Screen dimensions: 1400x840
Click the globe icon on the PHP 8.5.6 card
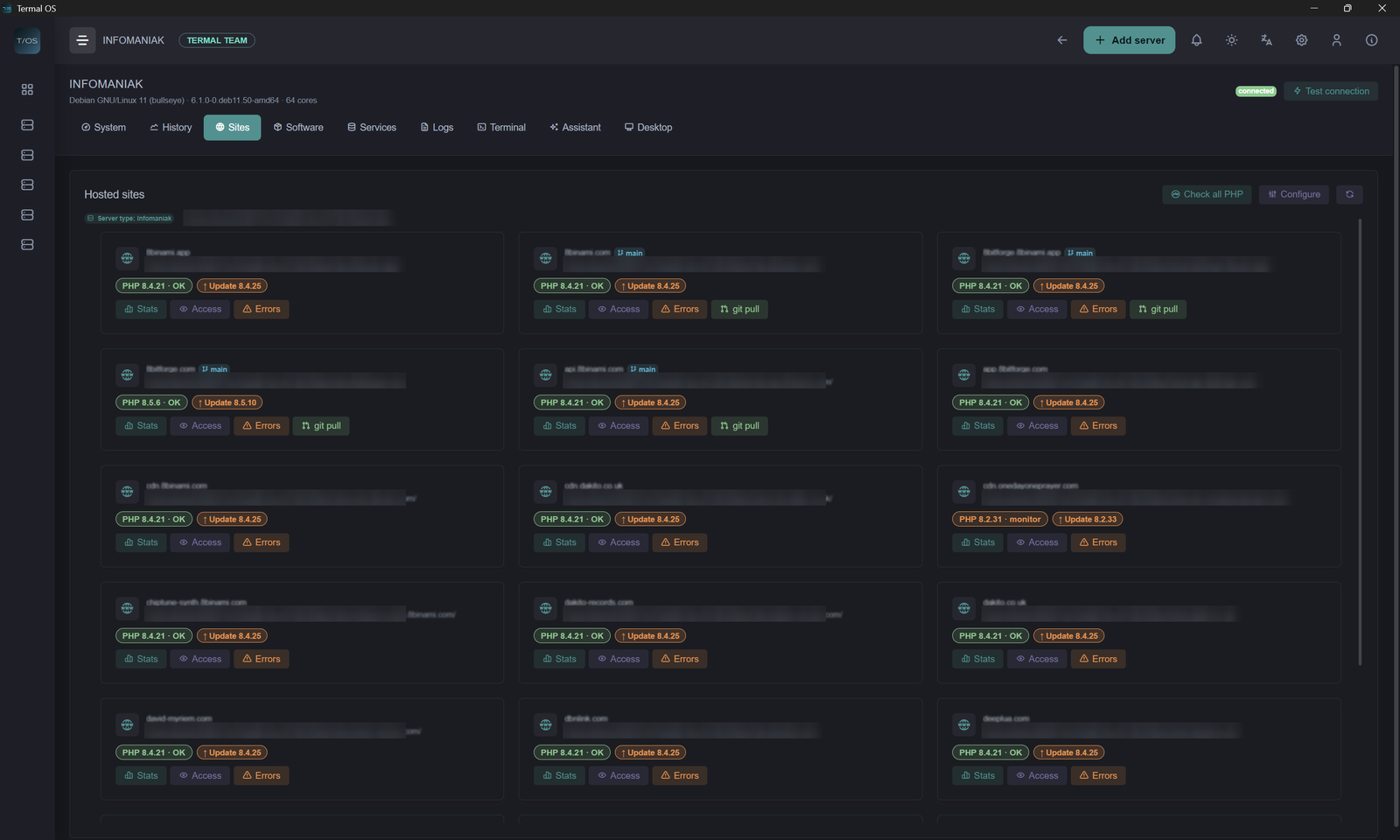[127, 375]
